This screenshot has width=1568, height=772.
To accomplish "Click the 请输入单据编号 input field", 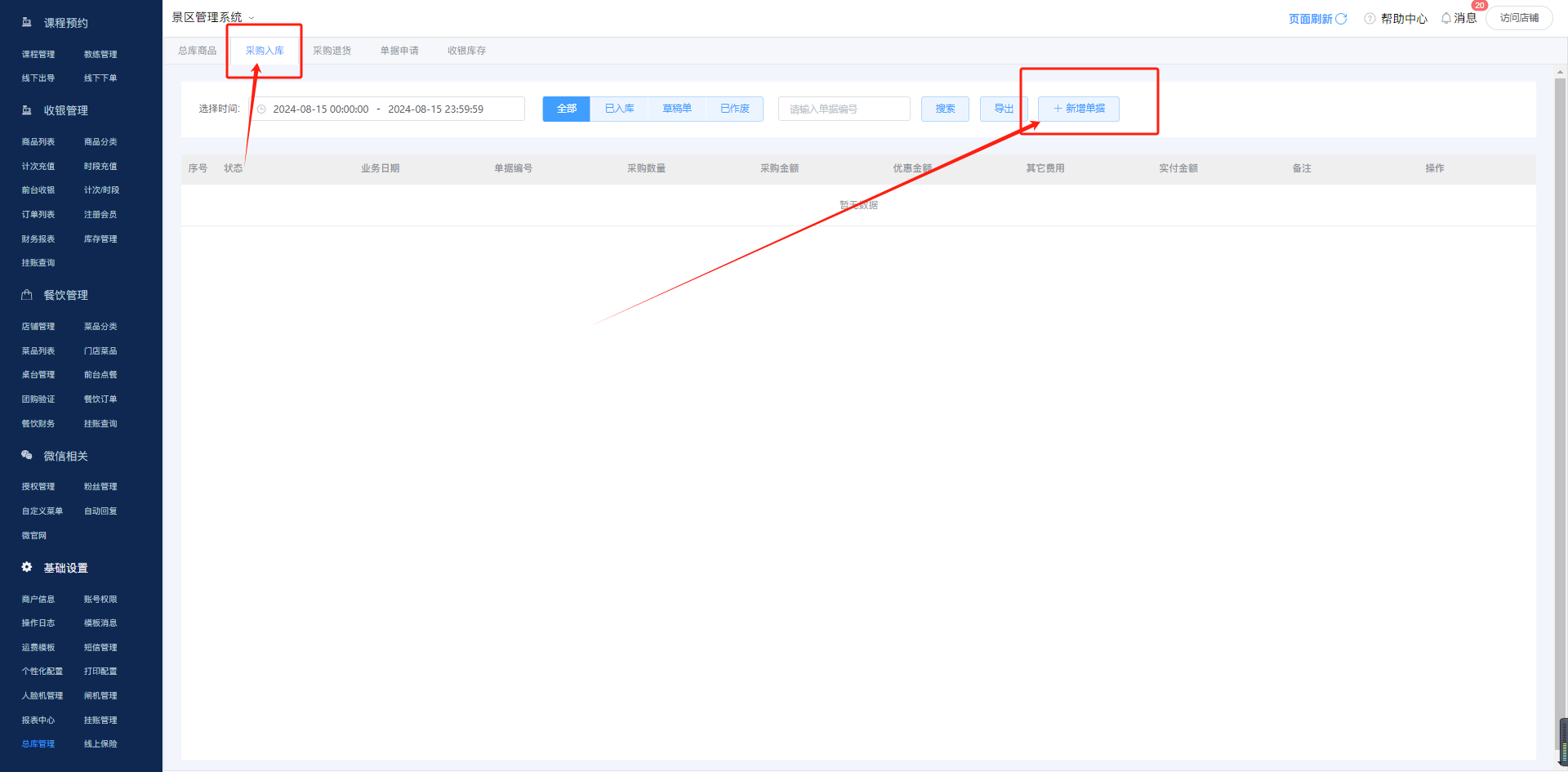I will [x=844, y=109].
